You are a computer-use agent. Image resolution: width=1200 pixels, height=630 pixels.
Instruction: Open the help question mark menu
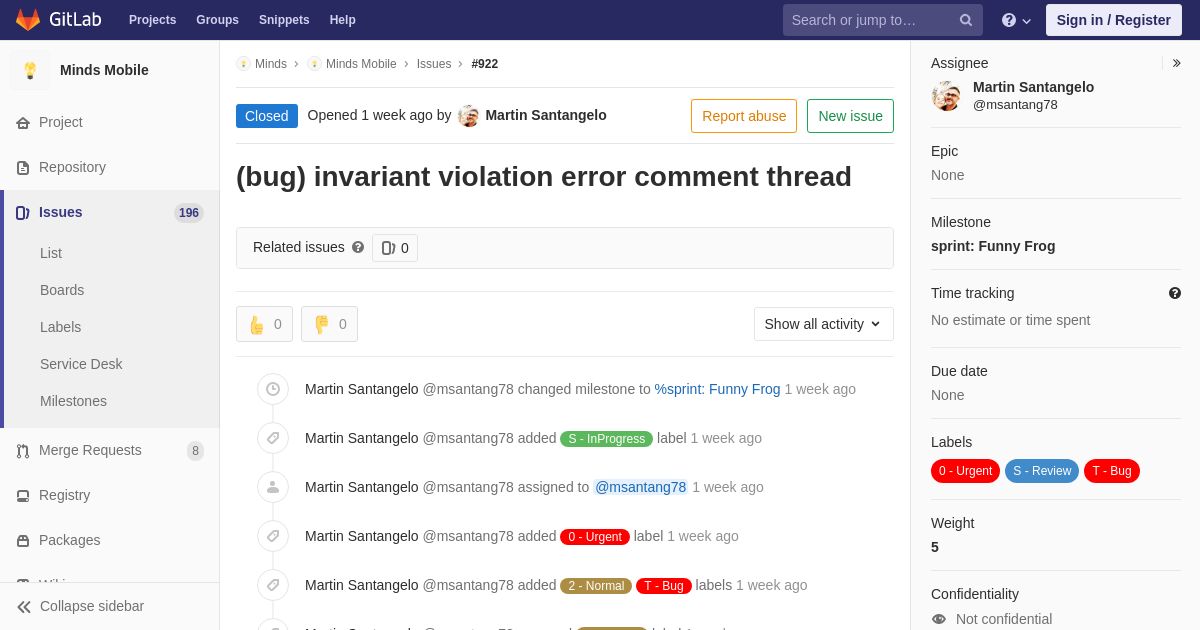pyautogui.click(x=1016, y=20)
